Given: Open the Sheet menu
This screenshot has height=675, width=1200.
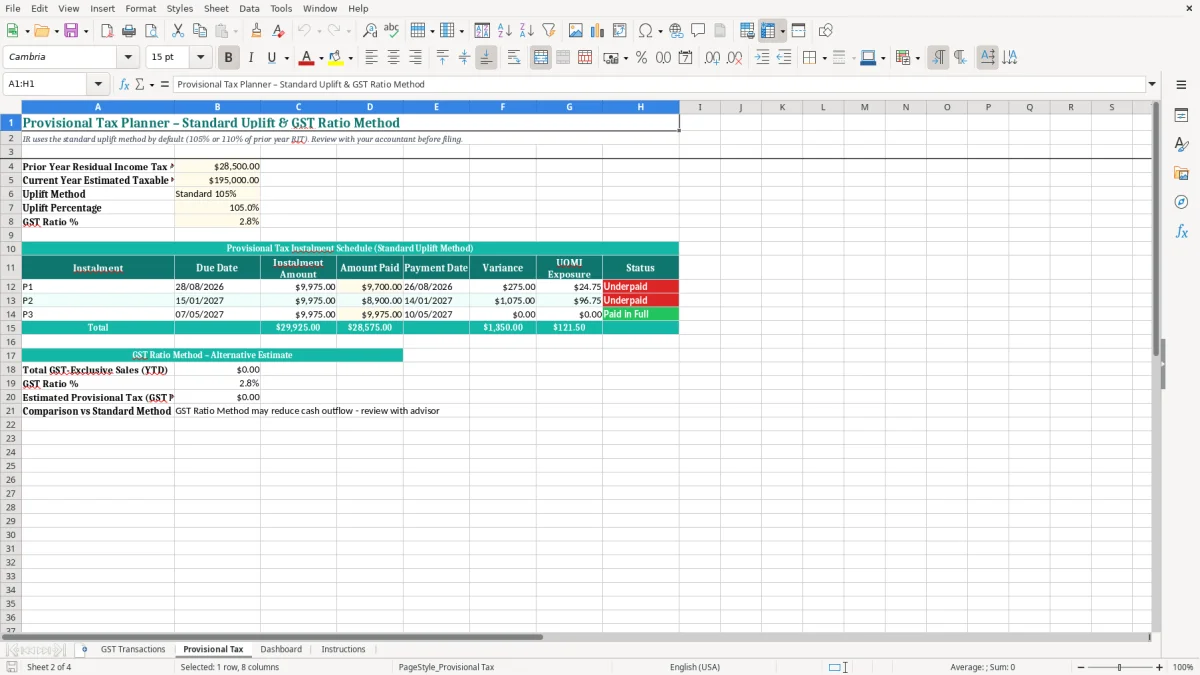Looking at the screenshot, I should [216, 8].
